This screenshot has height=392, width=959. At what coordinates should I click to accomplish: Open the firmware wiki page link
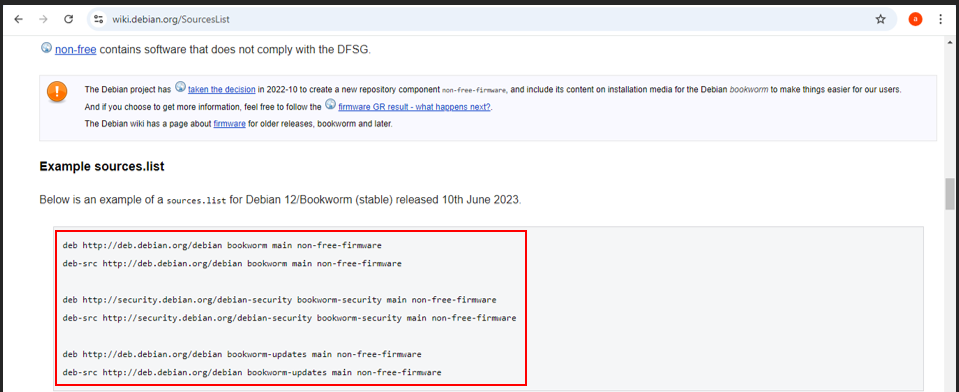(229, 124)
